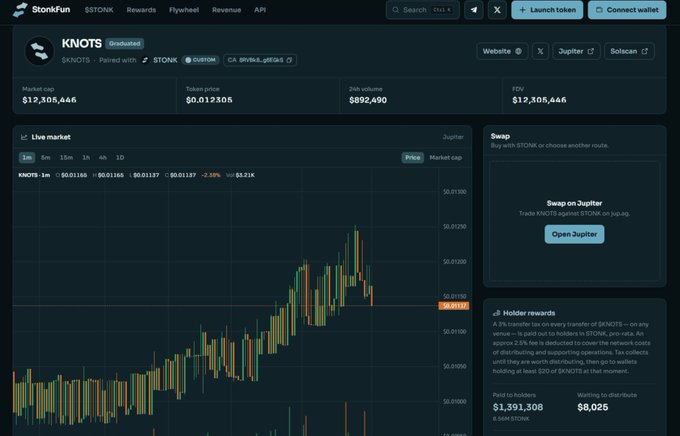Click the Holder rewards icon
The image size is (680, 436).
click(497, 313)
